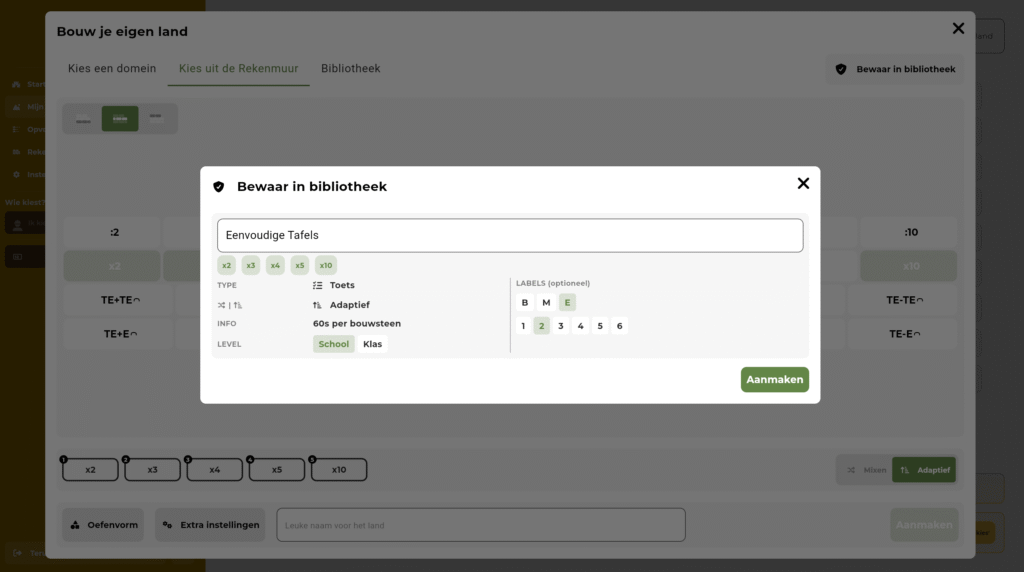Viewport: 1024px width, 572px height.
Task: Click the Toets type list icon
Action: (318, 286)
